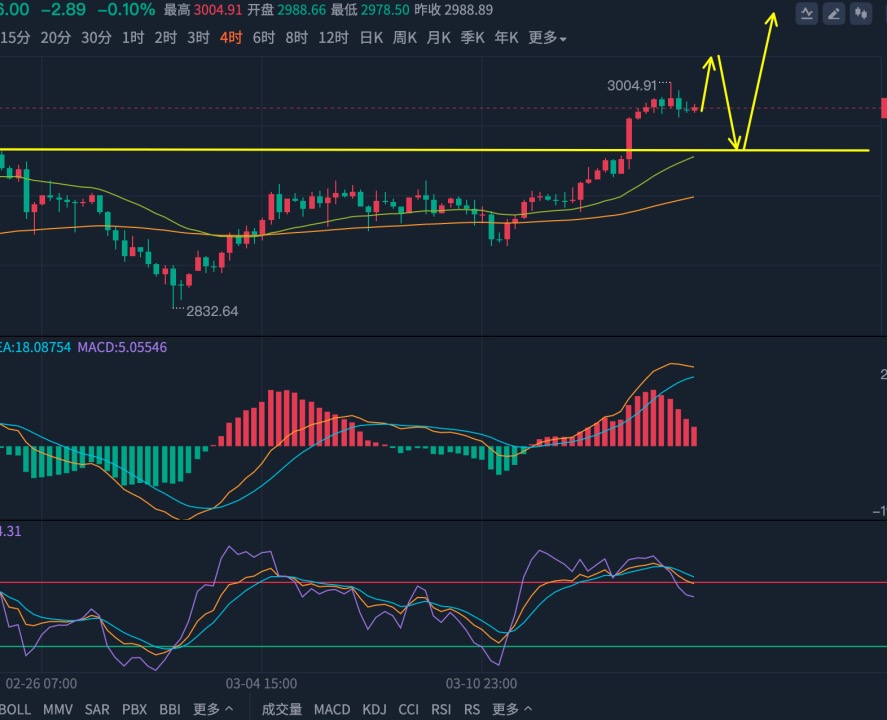Toggle the MACD sub-indicator
The image size is (887, 720).
pyautogui.click(x=332, y=709)
